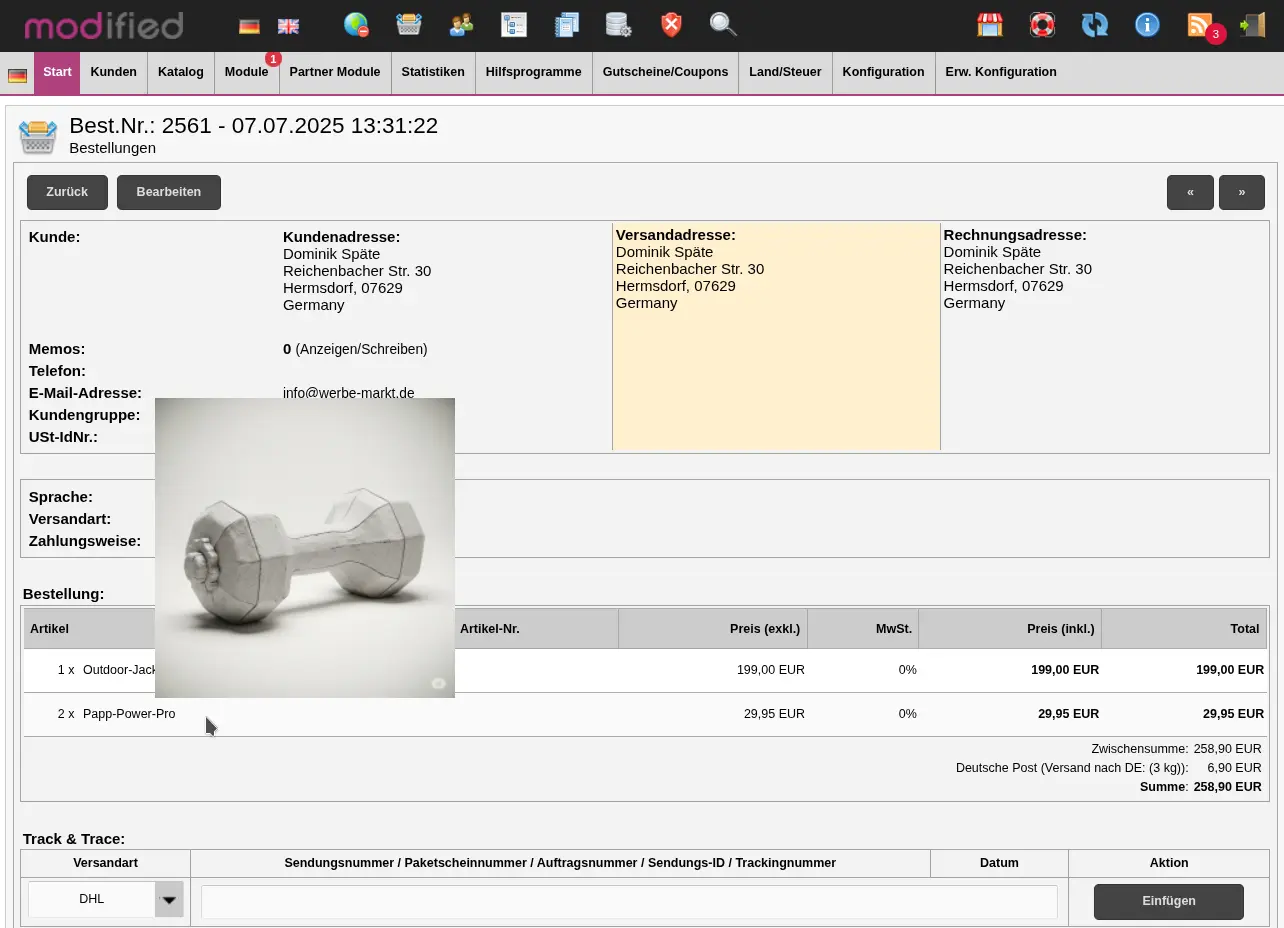Viewport: 1284px width, 928px height.
Task: Go to the next order with »
Action: pyautogui.click(x=1241, y=192)
